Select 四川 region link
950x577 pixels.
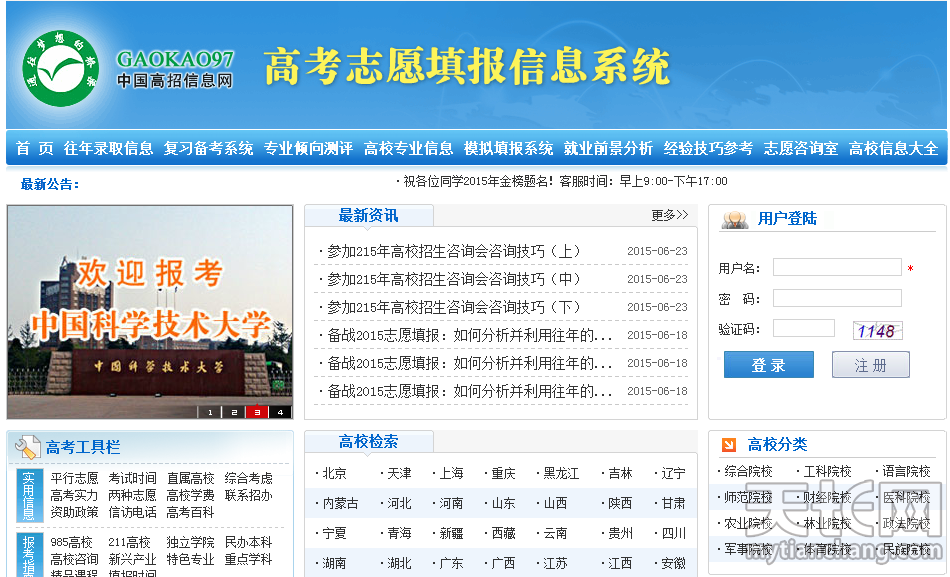coord(674,533)
